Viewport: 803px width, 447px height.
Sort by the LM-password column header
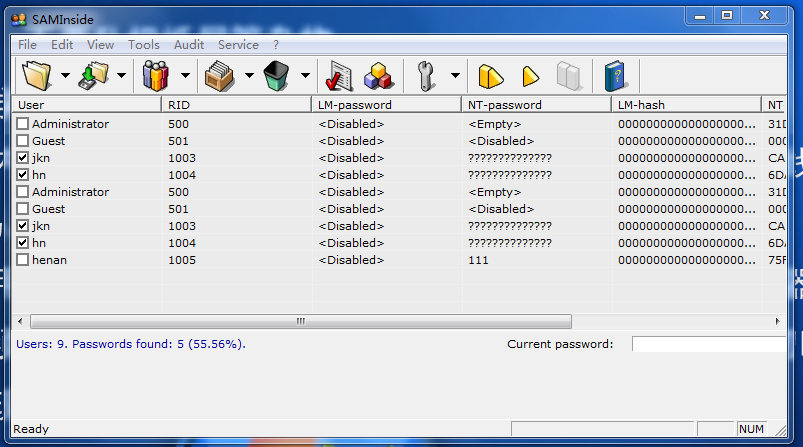[387, 105]
